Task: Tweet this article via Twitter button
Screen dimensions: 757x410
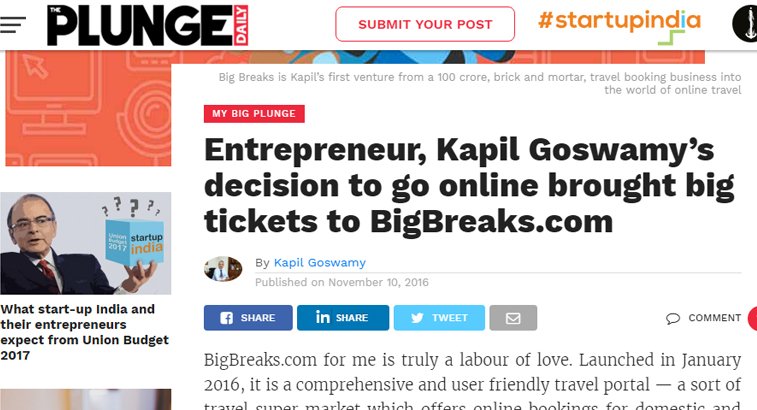Action: coord(438,318)
